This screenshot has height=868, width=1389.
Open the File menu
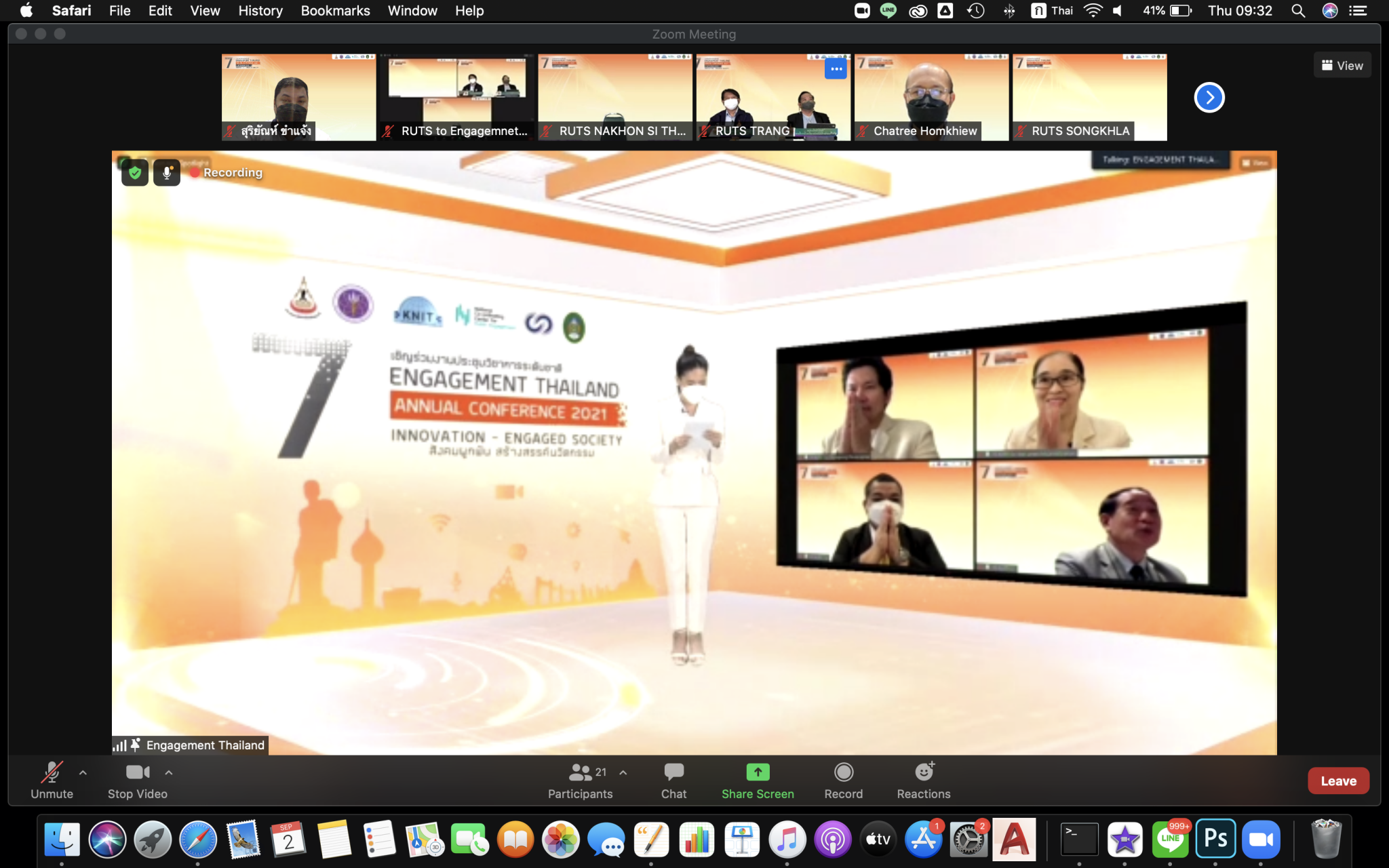click(119, 11)
